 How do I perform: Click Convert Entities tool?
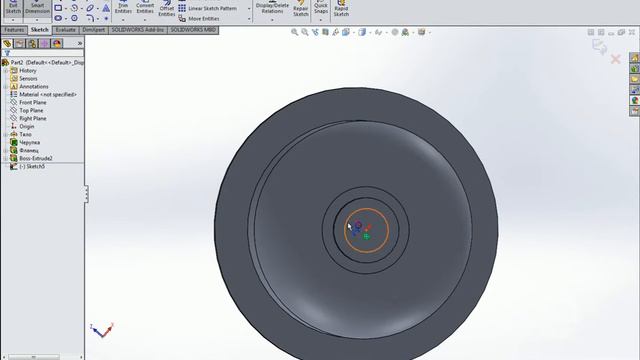(145, 7)
